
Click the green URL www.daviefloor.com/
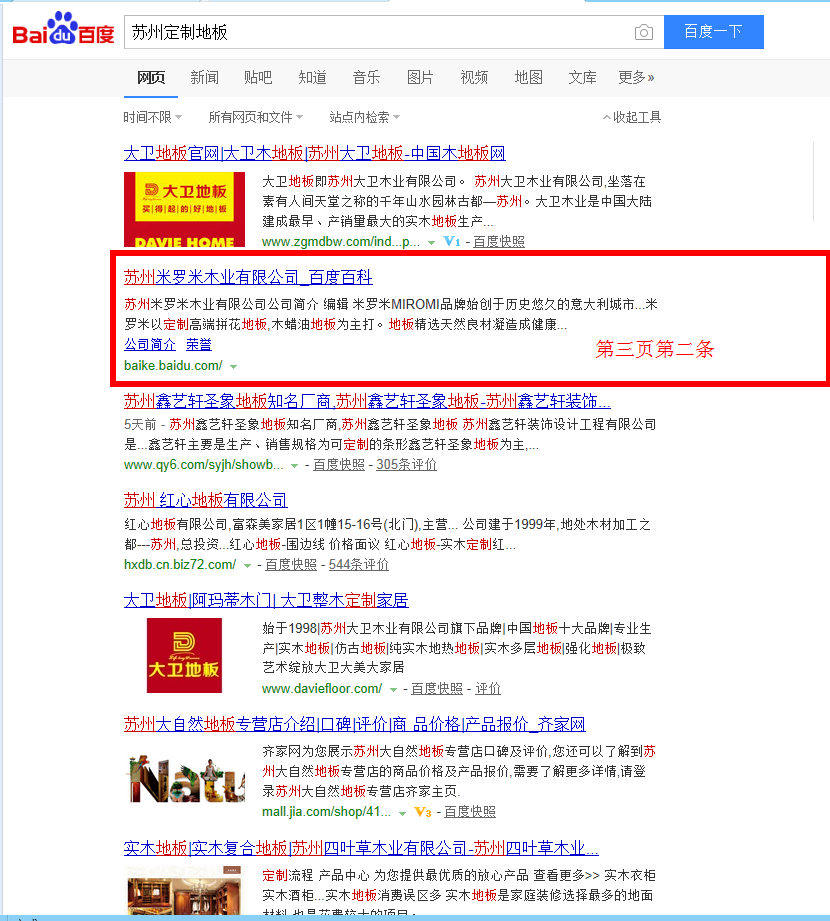(x=322, y=688)
